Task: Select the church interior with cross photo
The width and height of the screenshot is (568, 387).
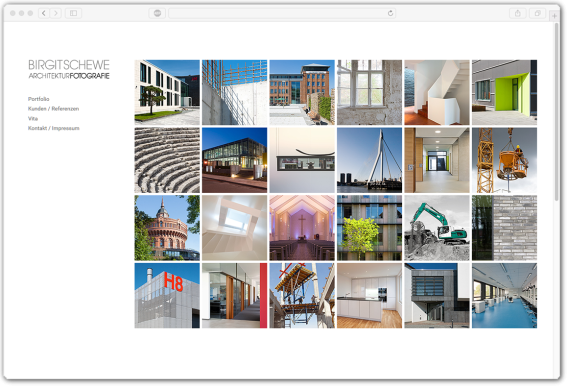Action: [302, 228]
